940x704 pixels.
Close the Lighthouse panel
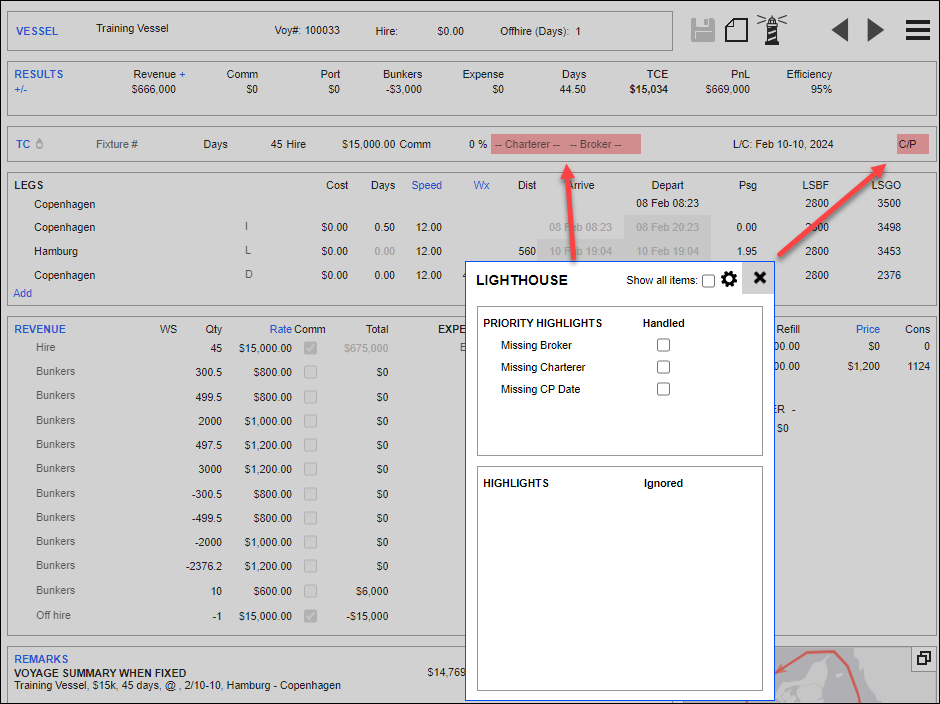(759, 278)
